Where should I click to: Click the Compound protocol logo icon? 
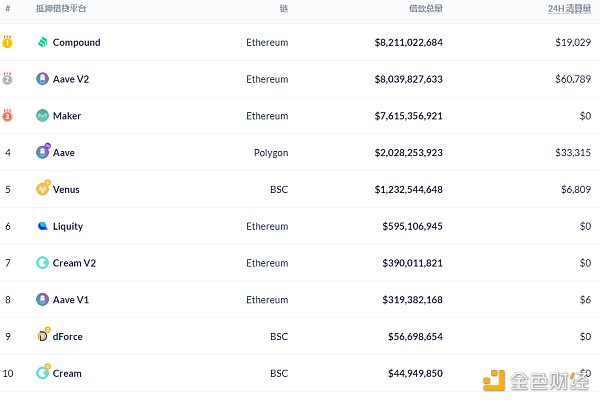(x=42, y=43)
